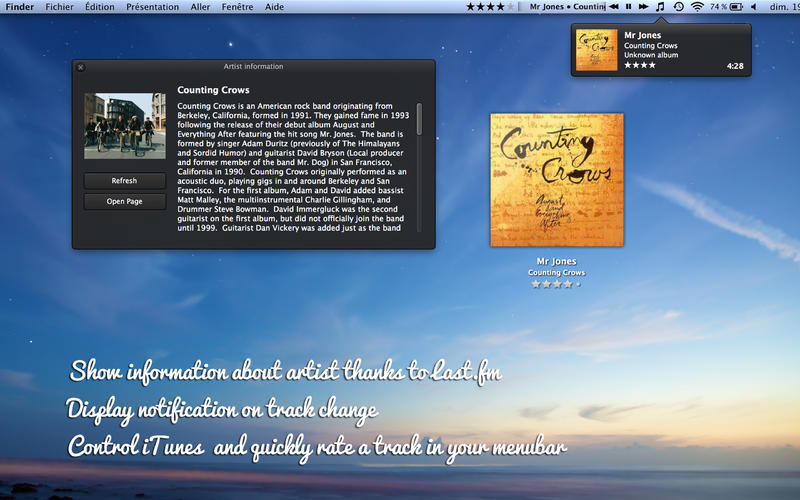Pause playback from menubar
This screenshot has height=500, width=800.
(629, 7)
